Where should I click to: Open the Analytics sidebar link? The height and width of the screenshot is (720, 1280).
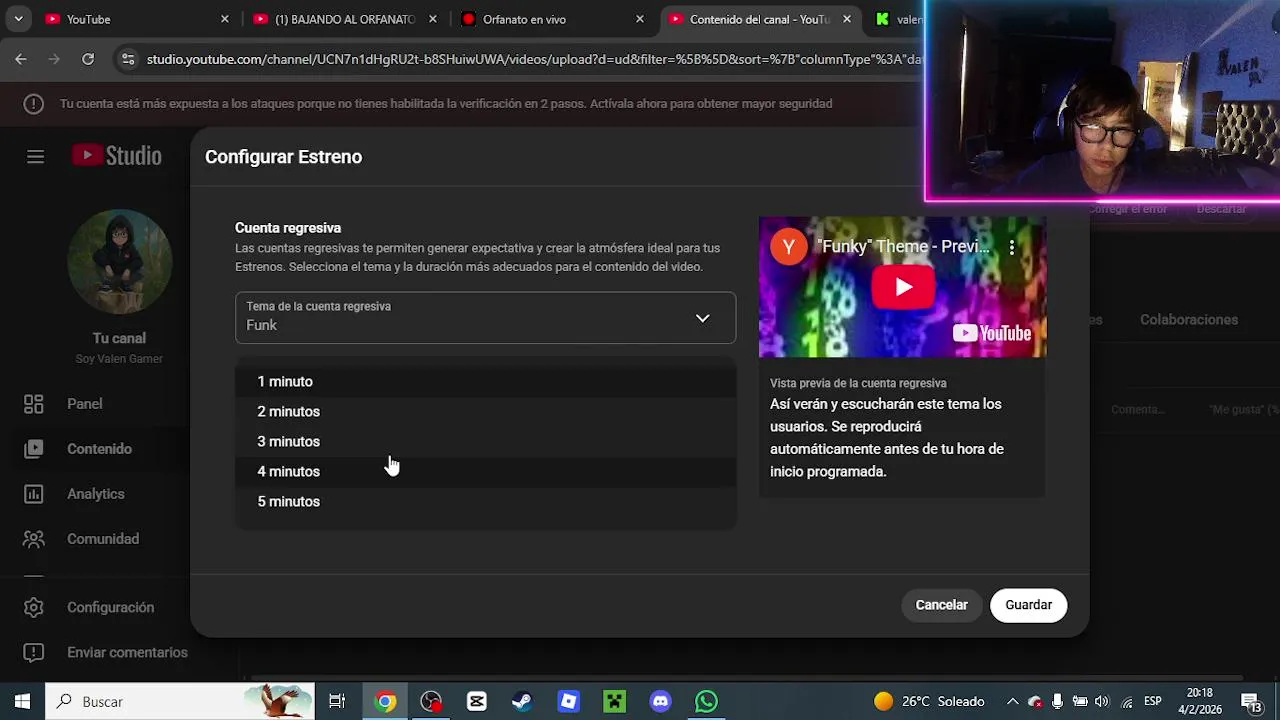(96, 494)
